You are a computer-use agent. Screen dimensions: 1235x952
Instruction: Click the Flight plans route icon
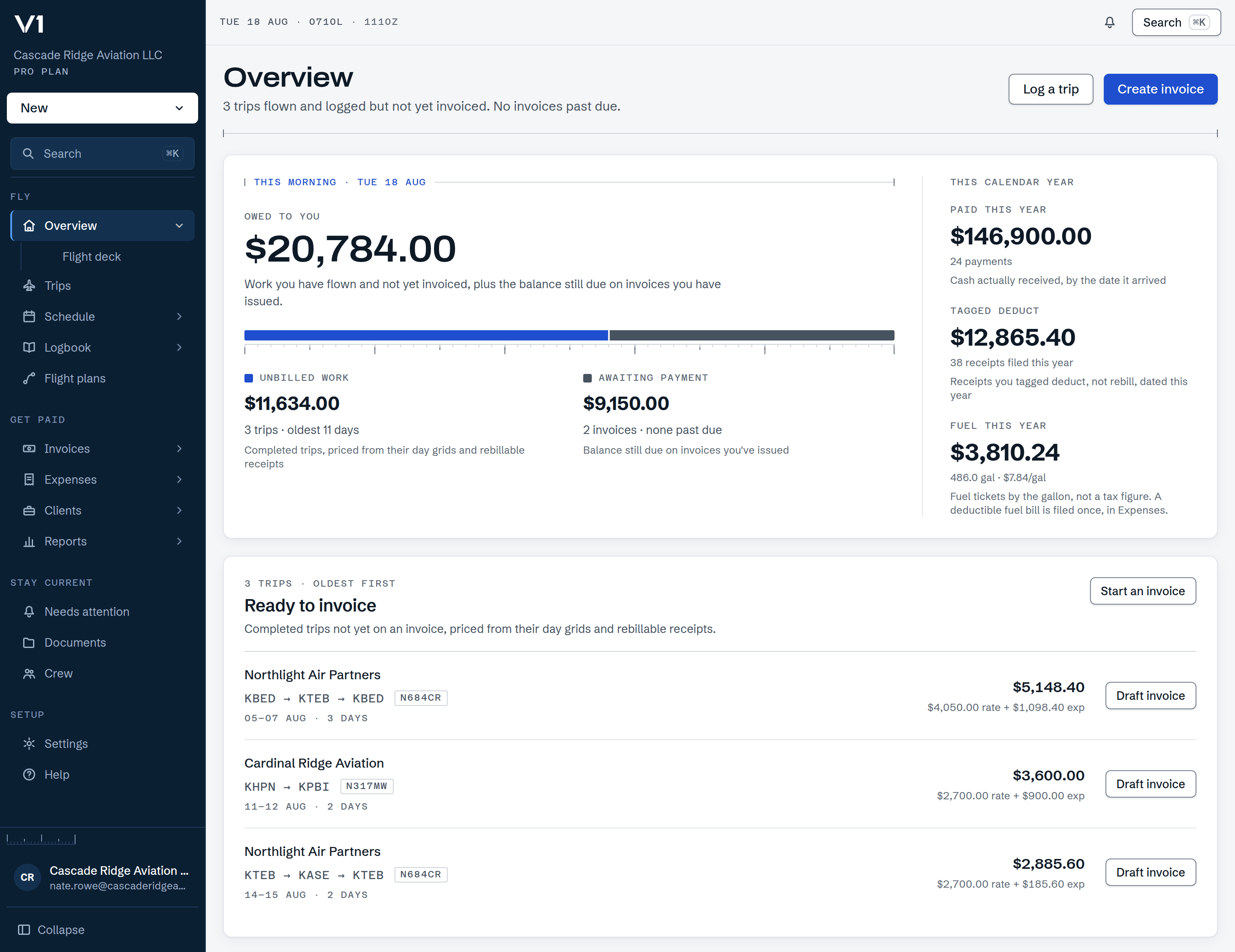pos(29,378)
